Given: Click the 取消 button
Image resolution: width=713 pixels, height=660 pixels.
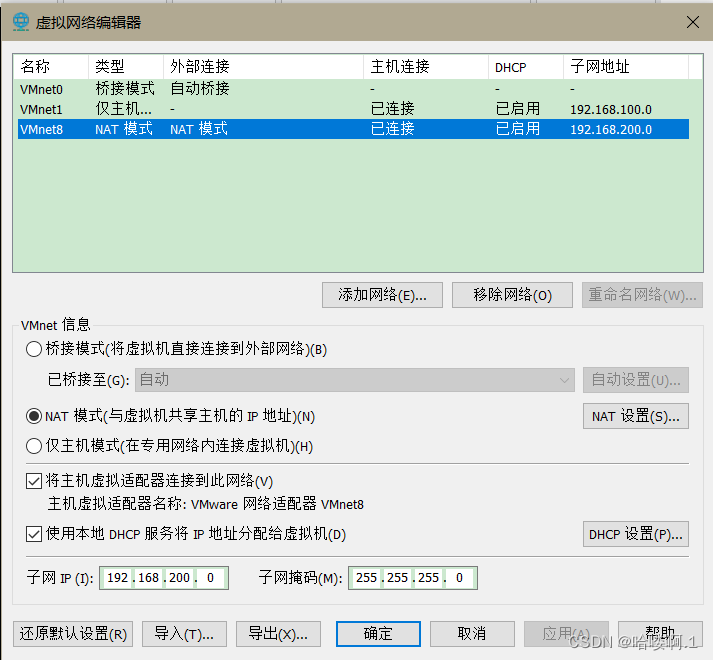Looking at the screenshot, I should [472, 634].
